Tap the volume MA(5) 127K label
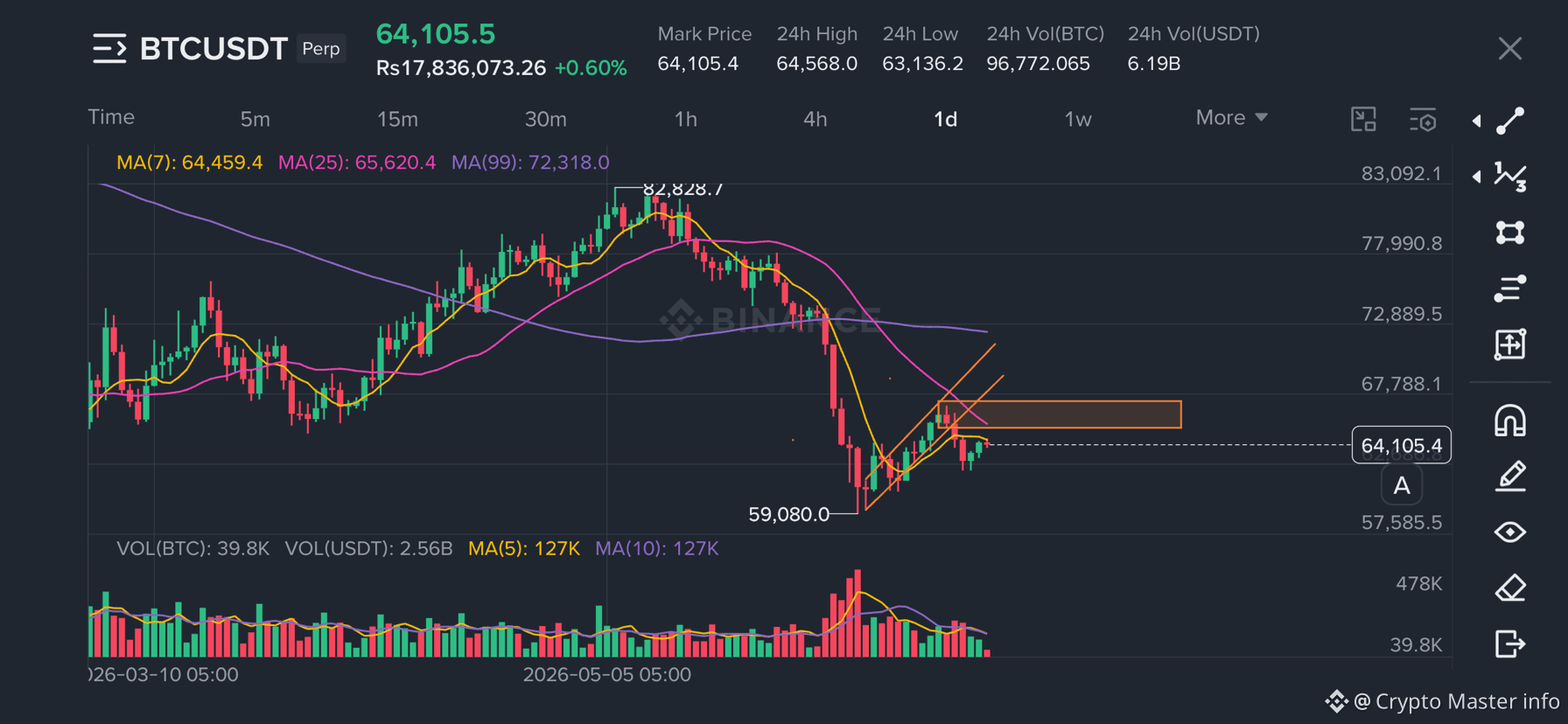Screen dimensions: 1568x724 (523, 549)
